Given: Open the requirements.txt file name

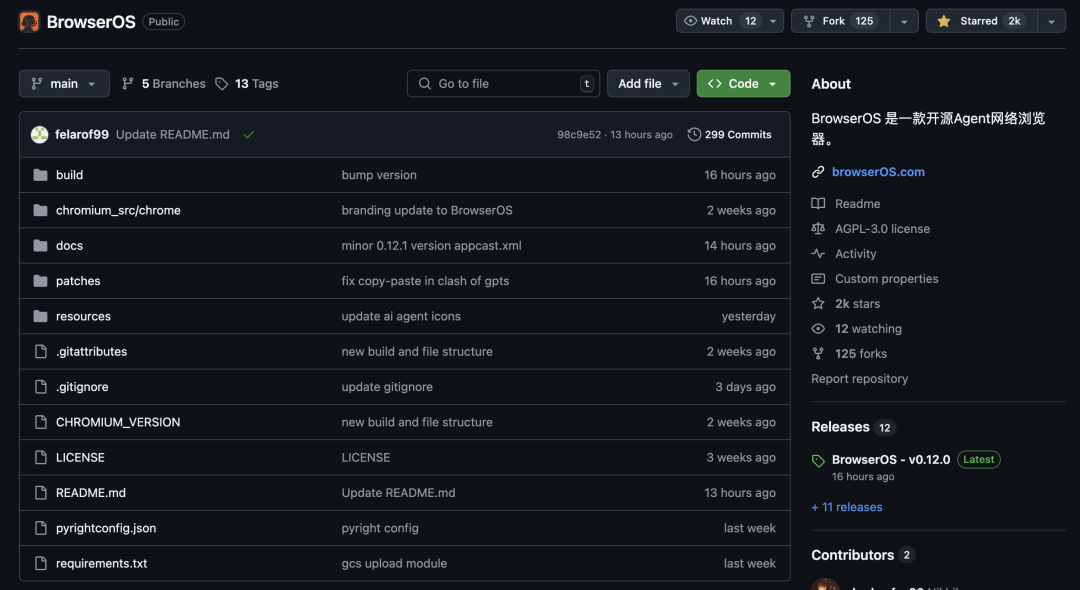Looking at the screenshot, I should click(x=101, y=563).
